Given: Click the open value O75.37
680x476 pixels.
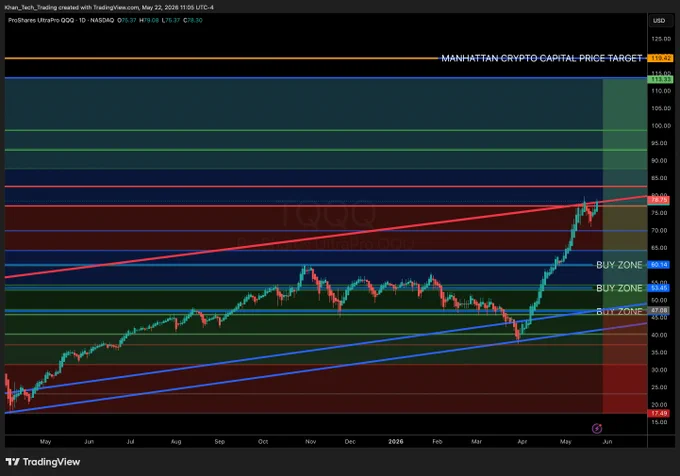Looking at the screenshot, I should [x=127, y=20].
